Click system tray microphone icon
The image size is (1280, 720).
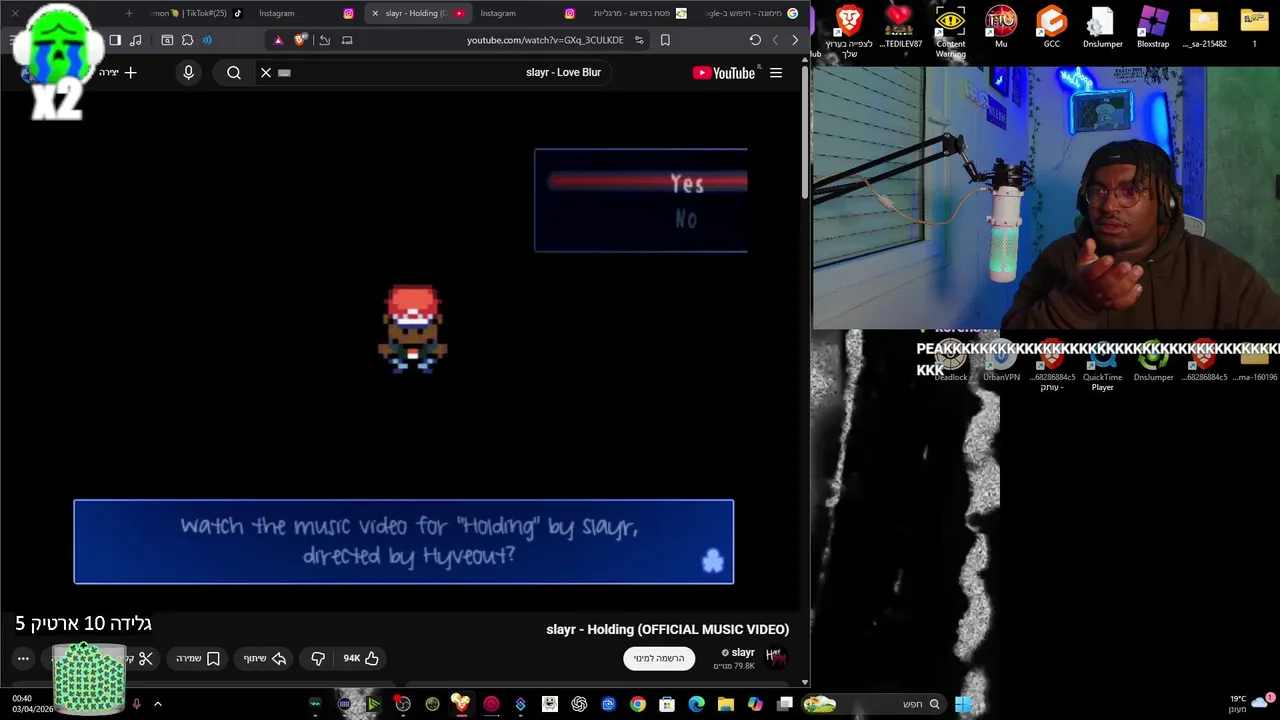click(136, 704)
